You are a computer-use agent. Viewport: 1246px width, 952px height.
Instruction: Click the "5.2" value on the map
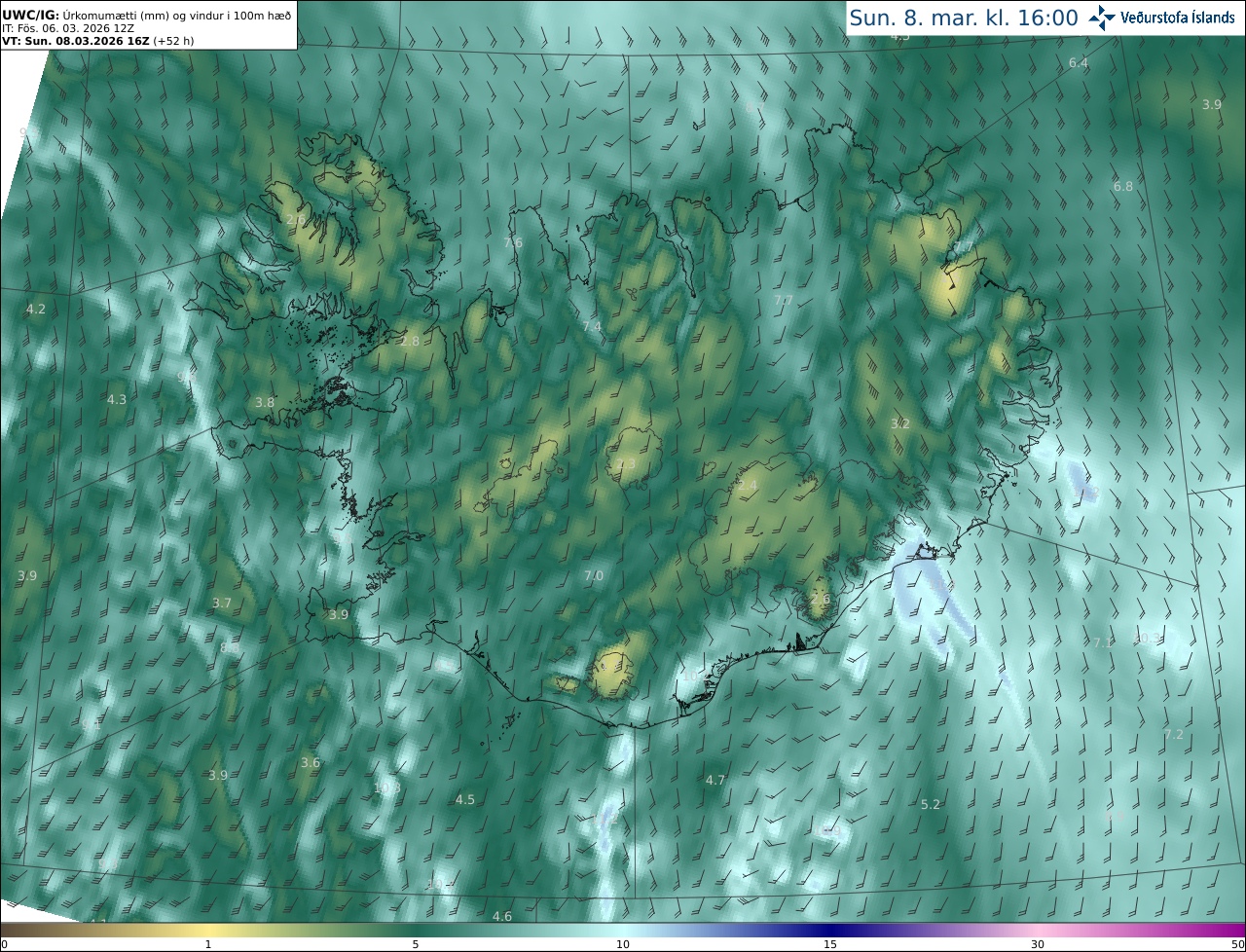click(931, 804)
